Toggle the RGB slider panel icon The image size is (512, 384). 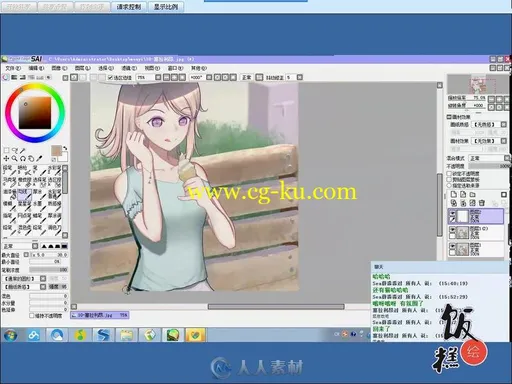tap(14, 77)
